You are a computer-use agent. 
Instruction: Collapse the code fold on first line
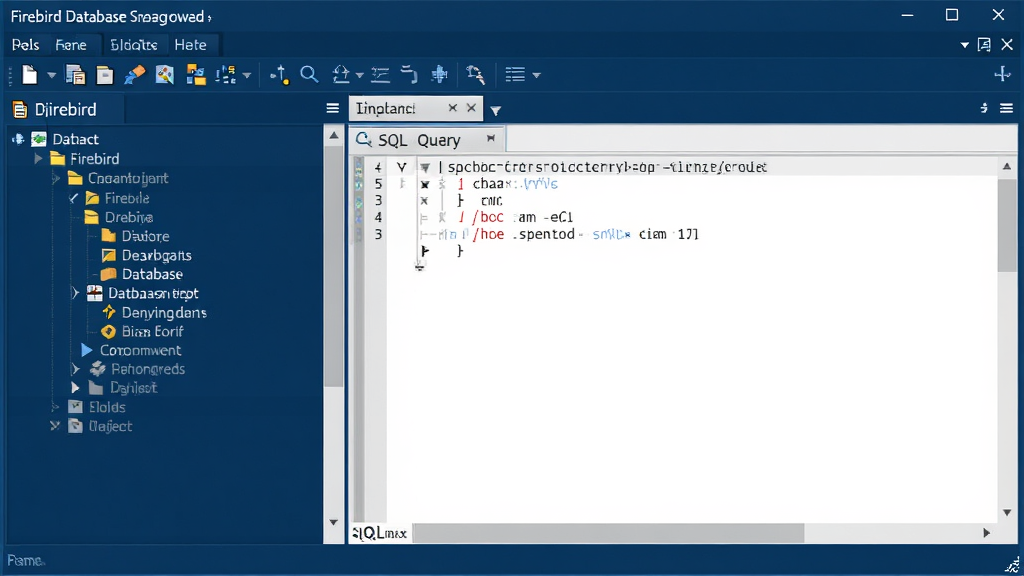point(425,168)
